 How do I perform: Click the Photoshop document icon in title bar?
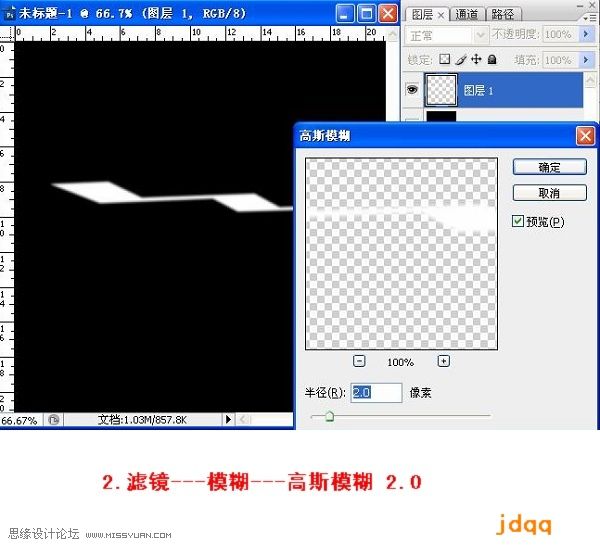click(x=9, y=13)
